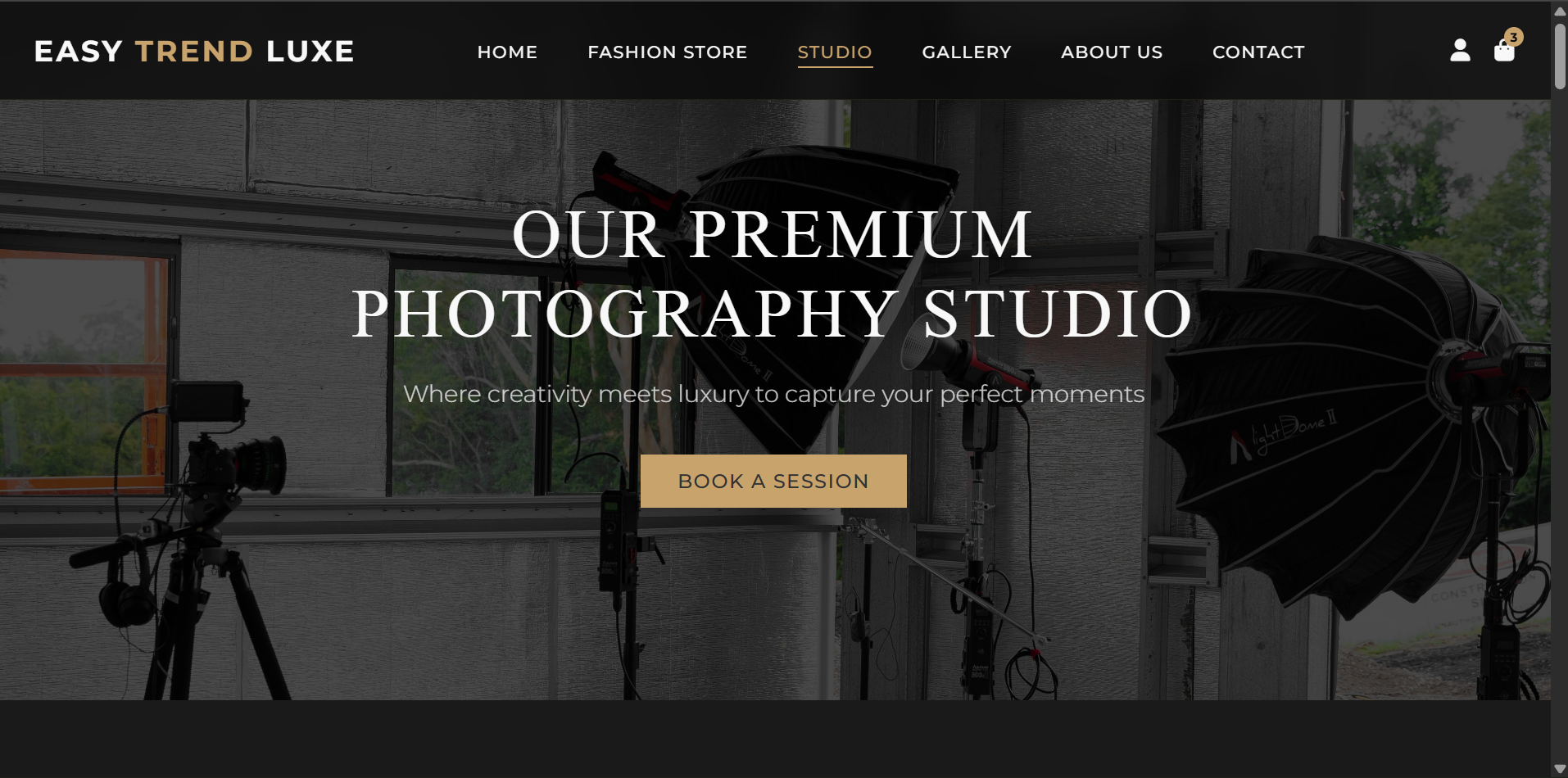Open the GALLERY nav link

point(967,52)
